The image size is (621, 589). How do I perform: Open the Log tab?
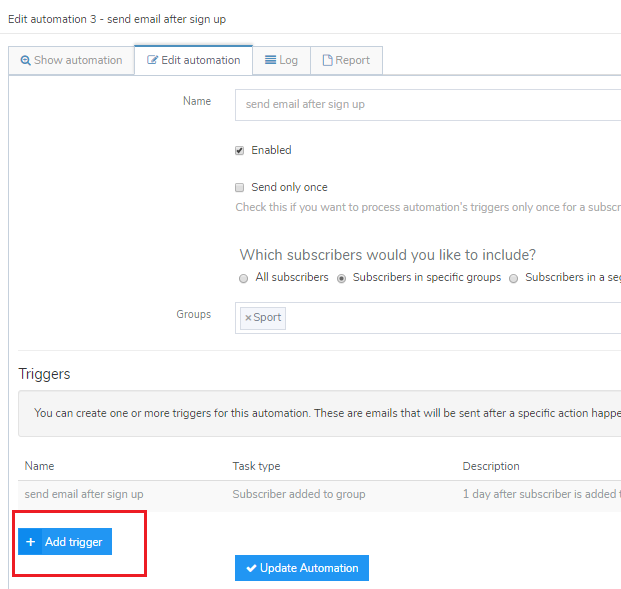281,60
